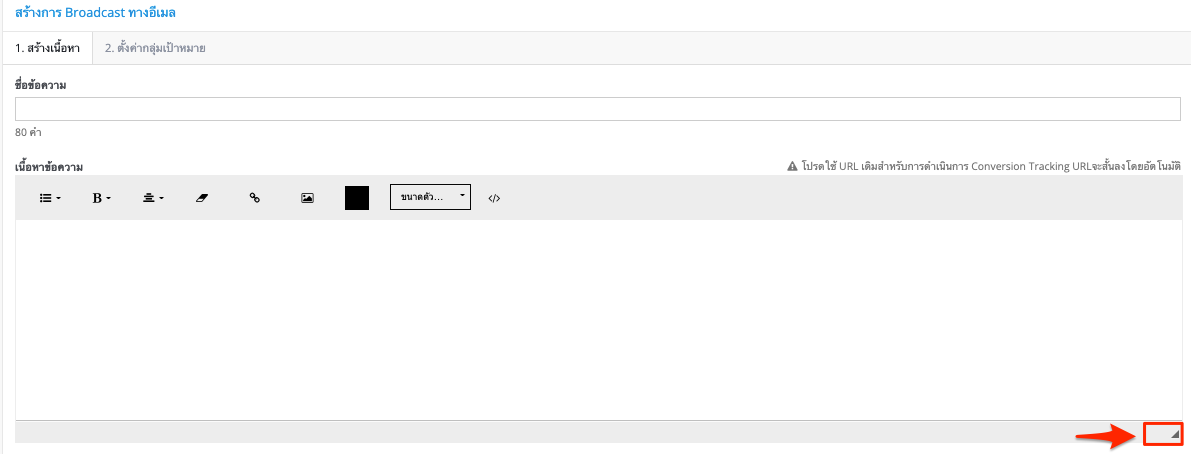
Task: Toggle the HTML code view icon
Action: tap(494, 198)
